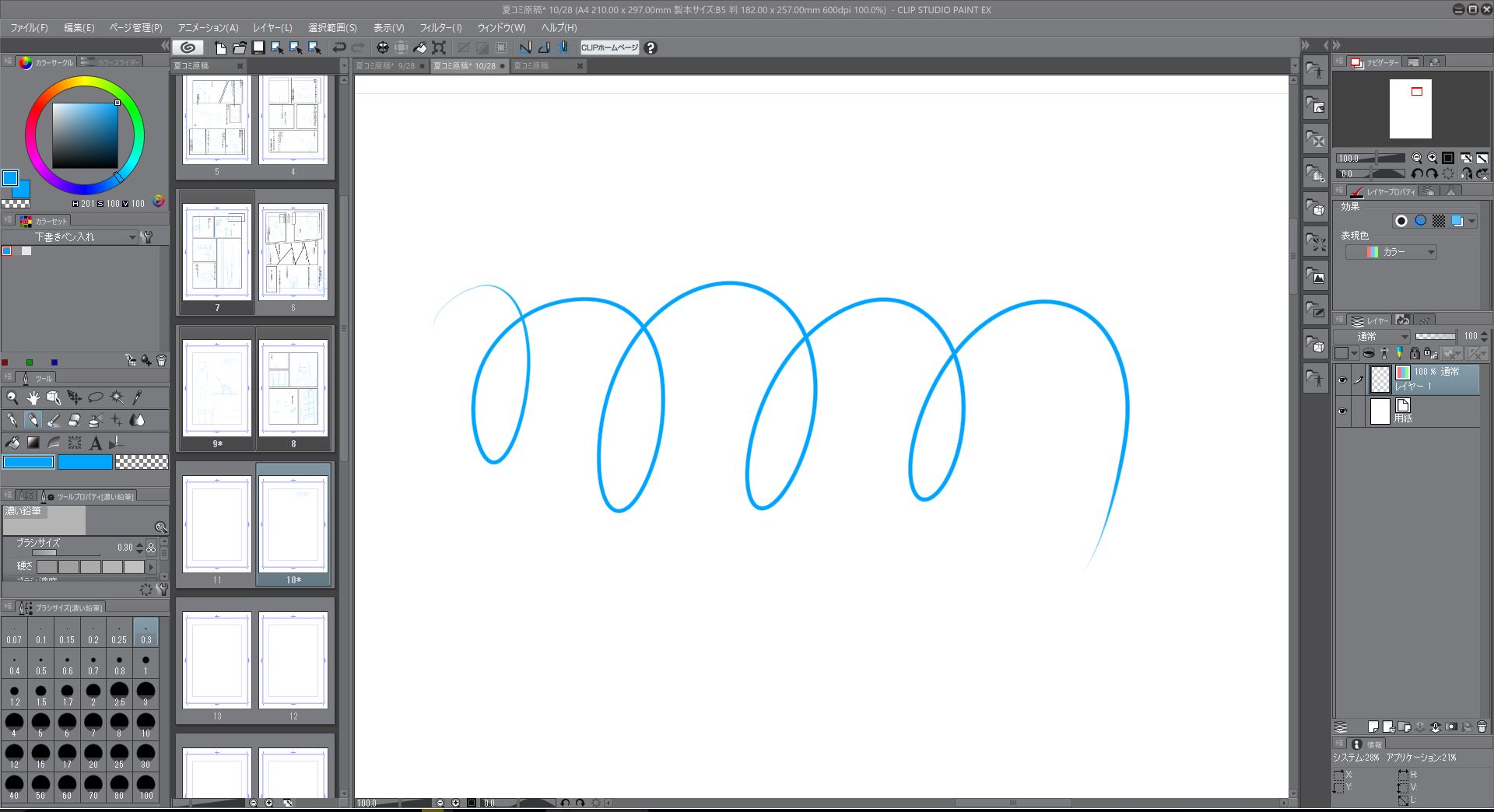Toggle the lock layer icon
The width and height of the screenshot is (1494, 812).
click(x=1415, y=353)
